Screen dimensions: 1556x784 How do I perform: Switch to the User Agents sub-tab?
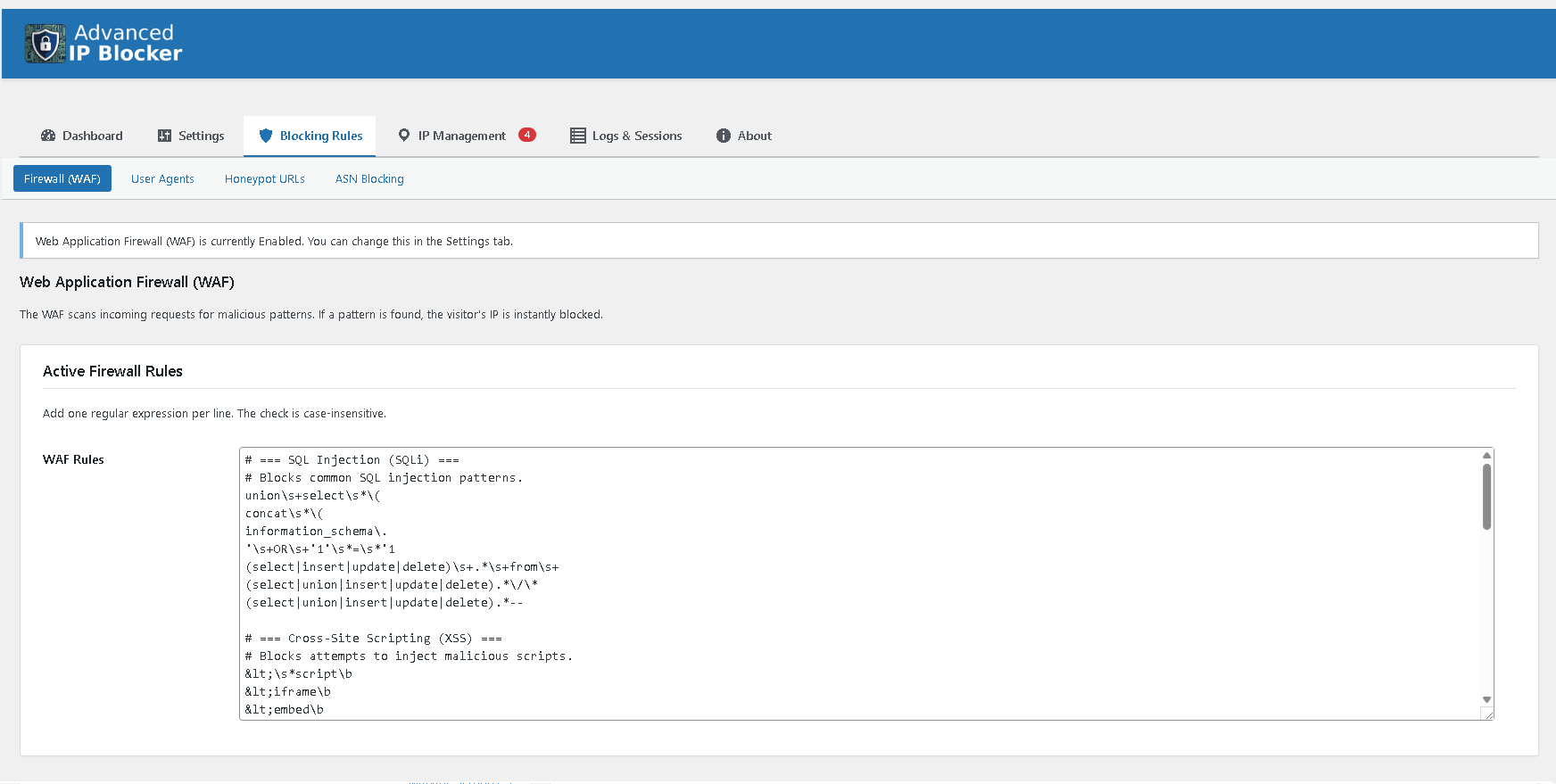(162, 179)
